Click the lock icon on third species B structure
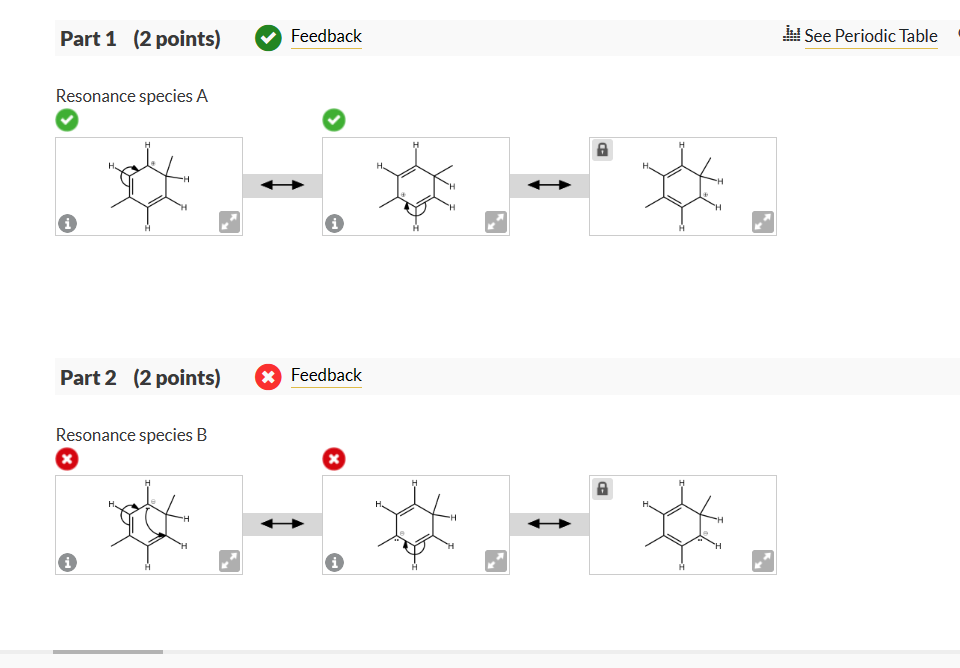 point(602,489)
